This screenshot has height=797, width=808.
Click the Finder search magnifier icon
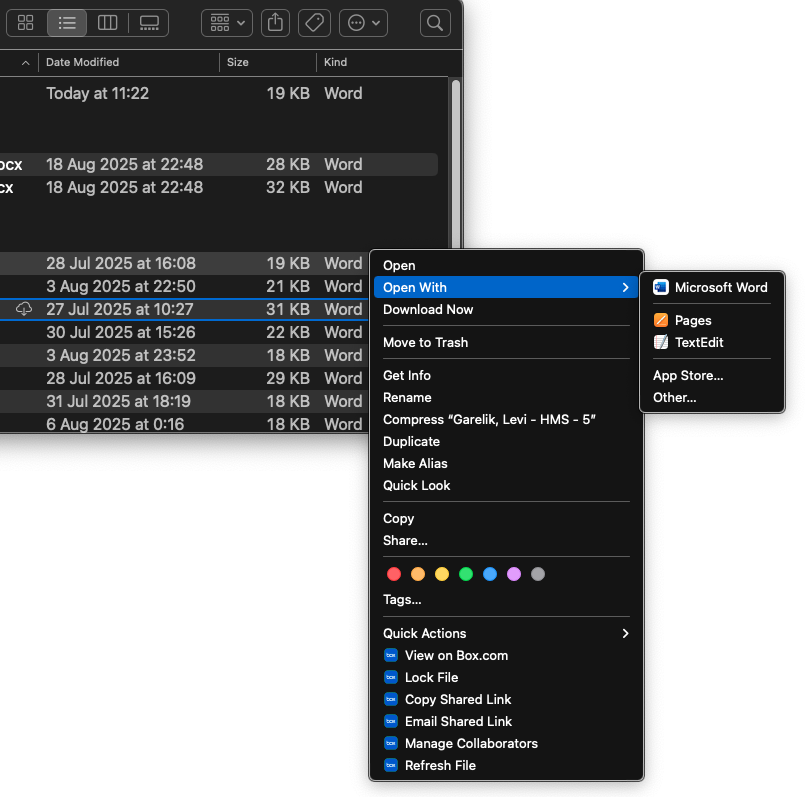tap(435, 22)
